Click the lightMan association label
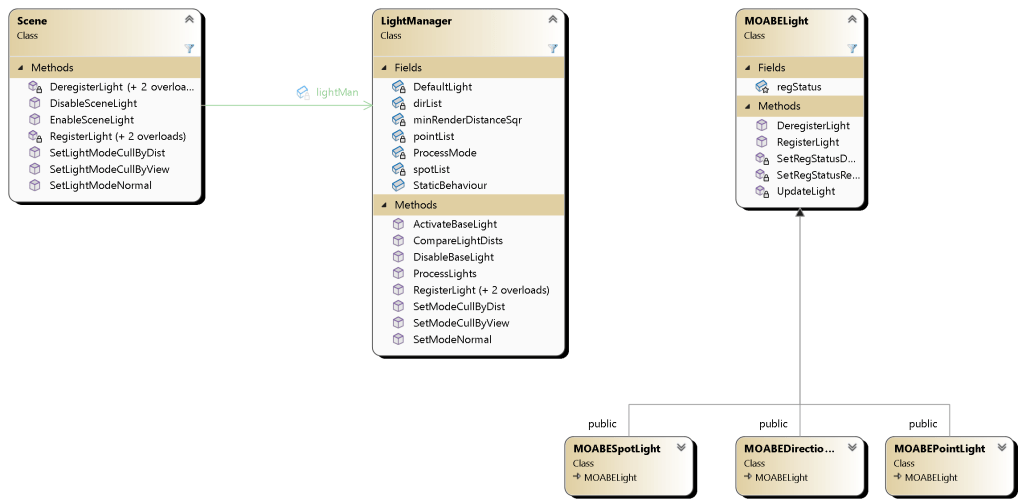Screen dimensions: 1022x504 [336, 92]
